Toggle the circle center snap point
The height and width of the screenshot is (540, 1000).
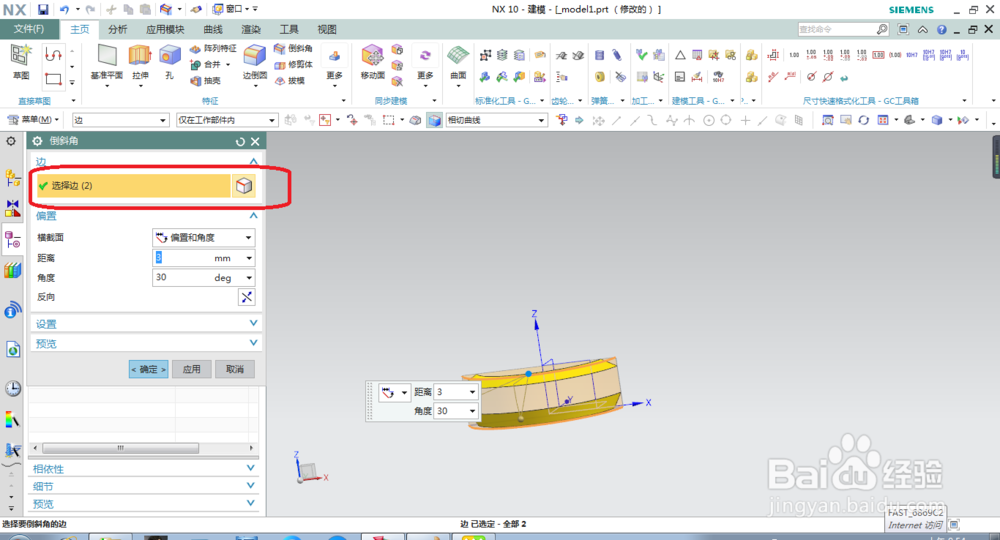pyautogui.click(x=709, y=120)
